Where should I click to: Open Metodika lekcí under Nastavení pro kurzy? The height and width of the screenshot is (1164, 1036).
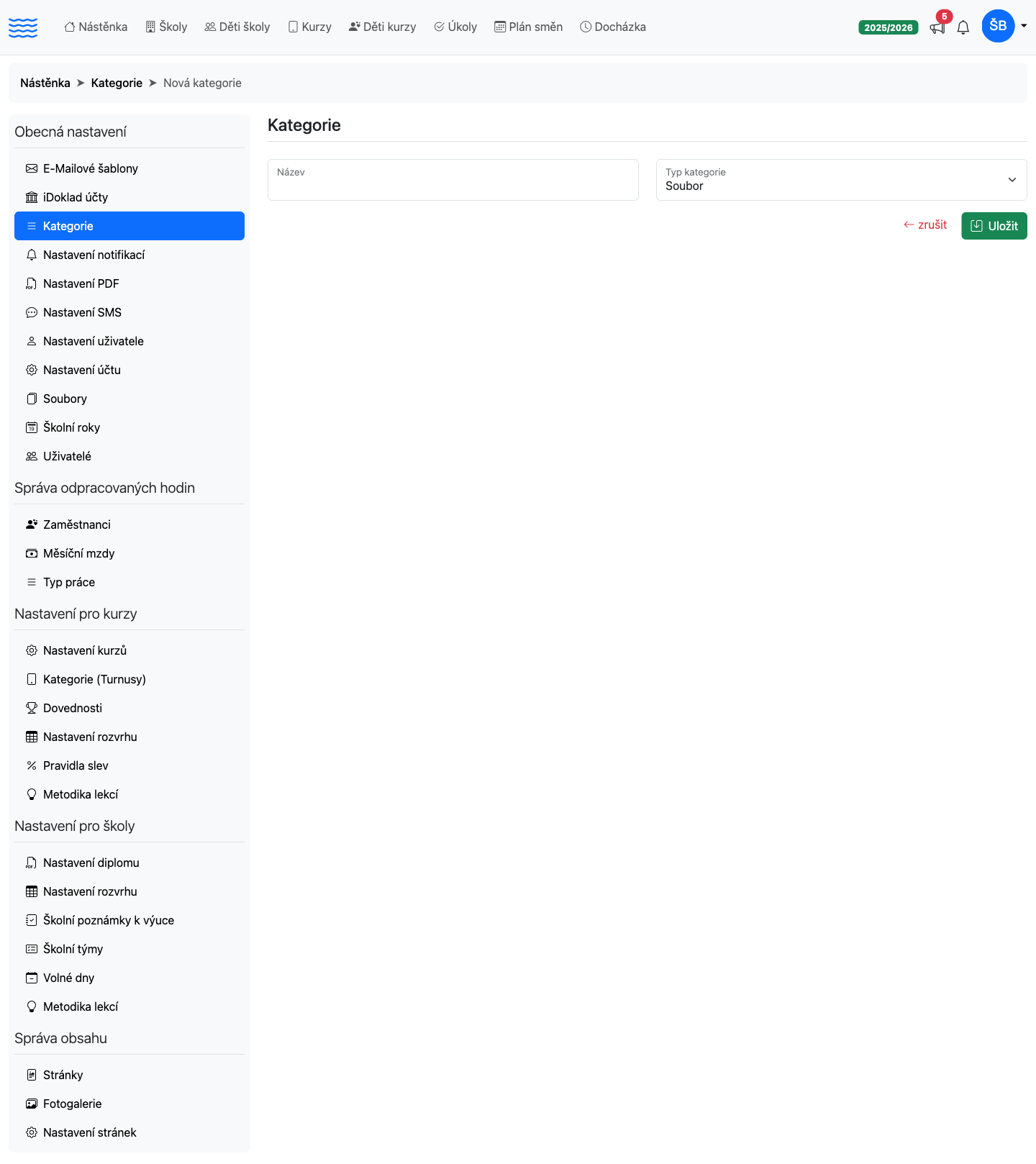(129, 794)
